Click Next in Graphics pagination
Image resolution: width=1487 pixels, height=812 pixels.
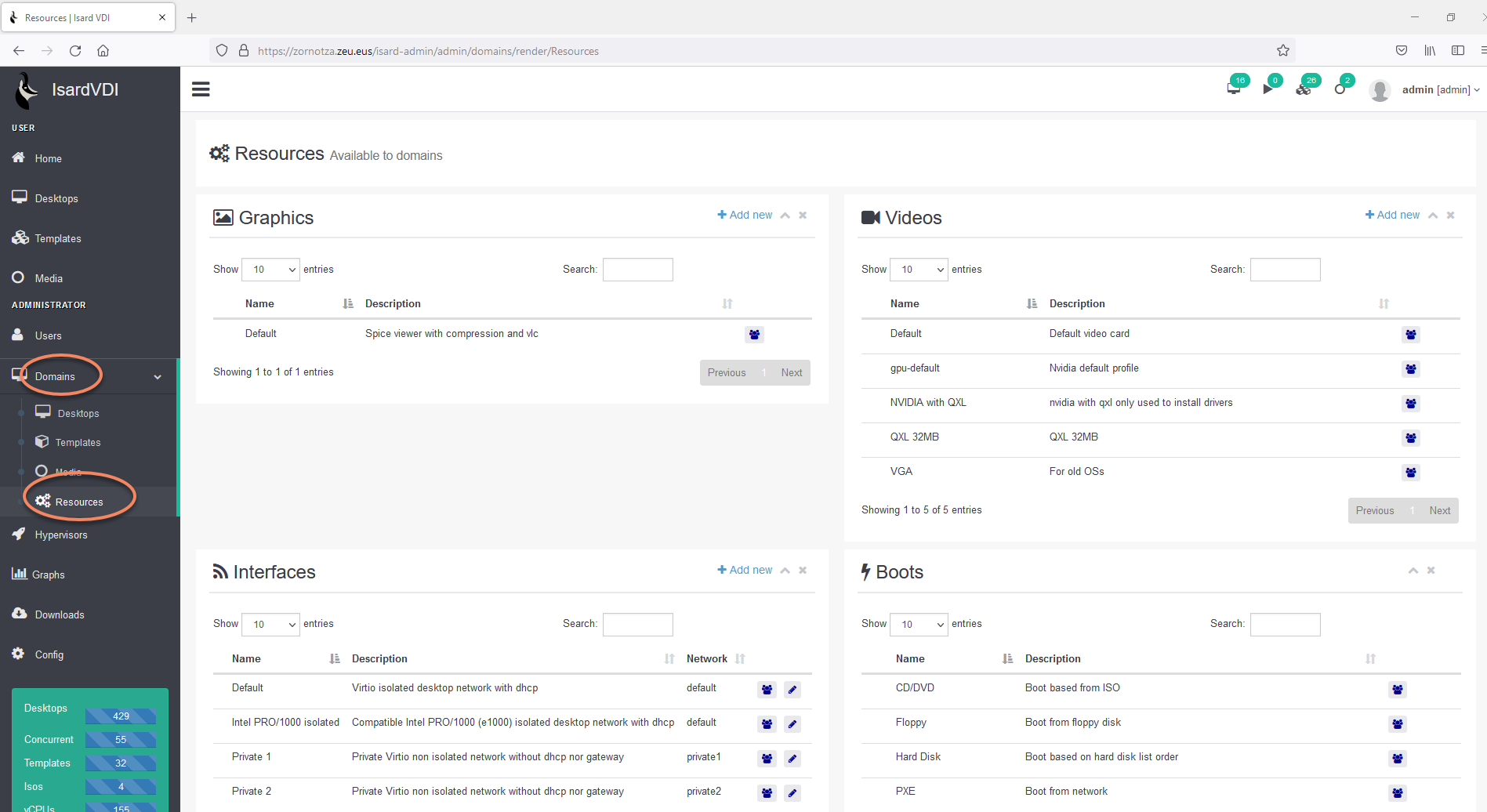tap(792, 373)
